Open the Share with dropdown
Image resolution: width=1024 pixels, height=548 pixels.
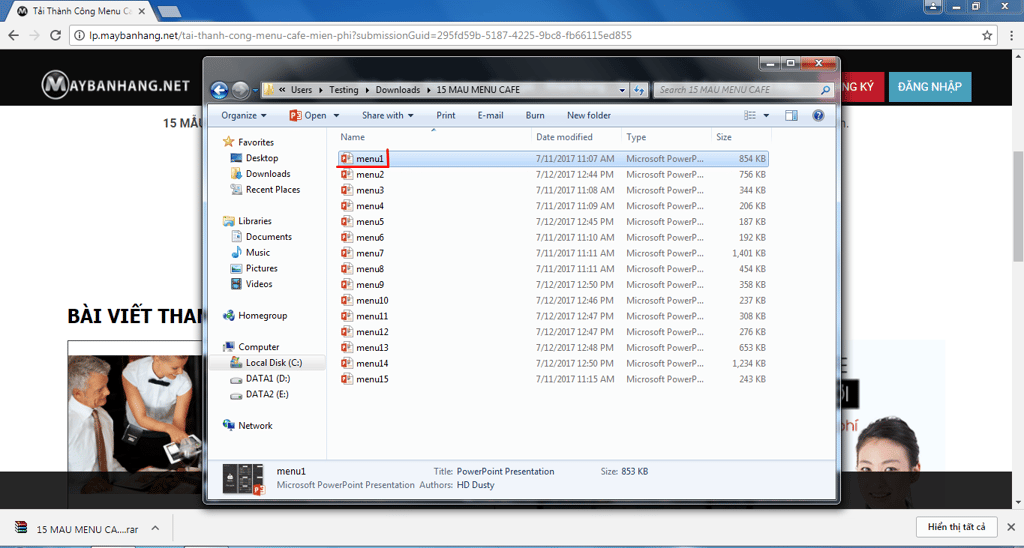coord(388,116)
